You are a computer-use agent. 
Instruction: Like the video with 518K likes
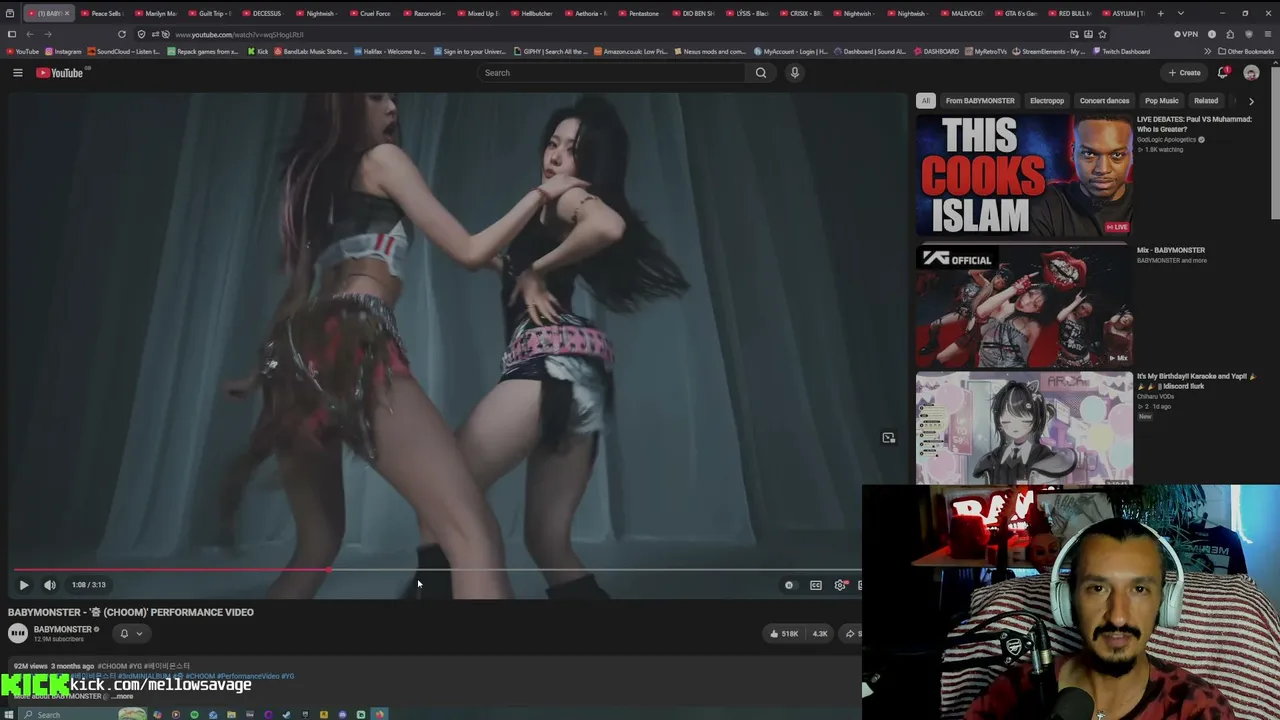point(783,633)
